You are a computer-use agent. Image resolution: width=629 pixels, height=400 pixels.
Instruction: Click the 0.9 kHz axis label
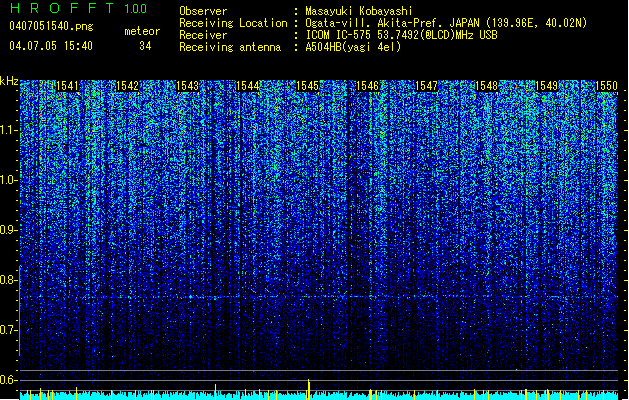point(9,230)
